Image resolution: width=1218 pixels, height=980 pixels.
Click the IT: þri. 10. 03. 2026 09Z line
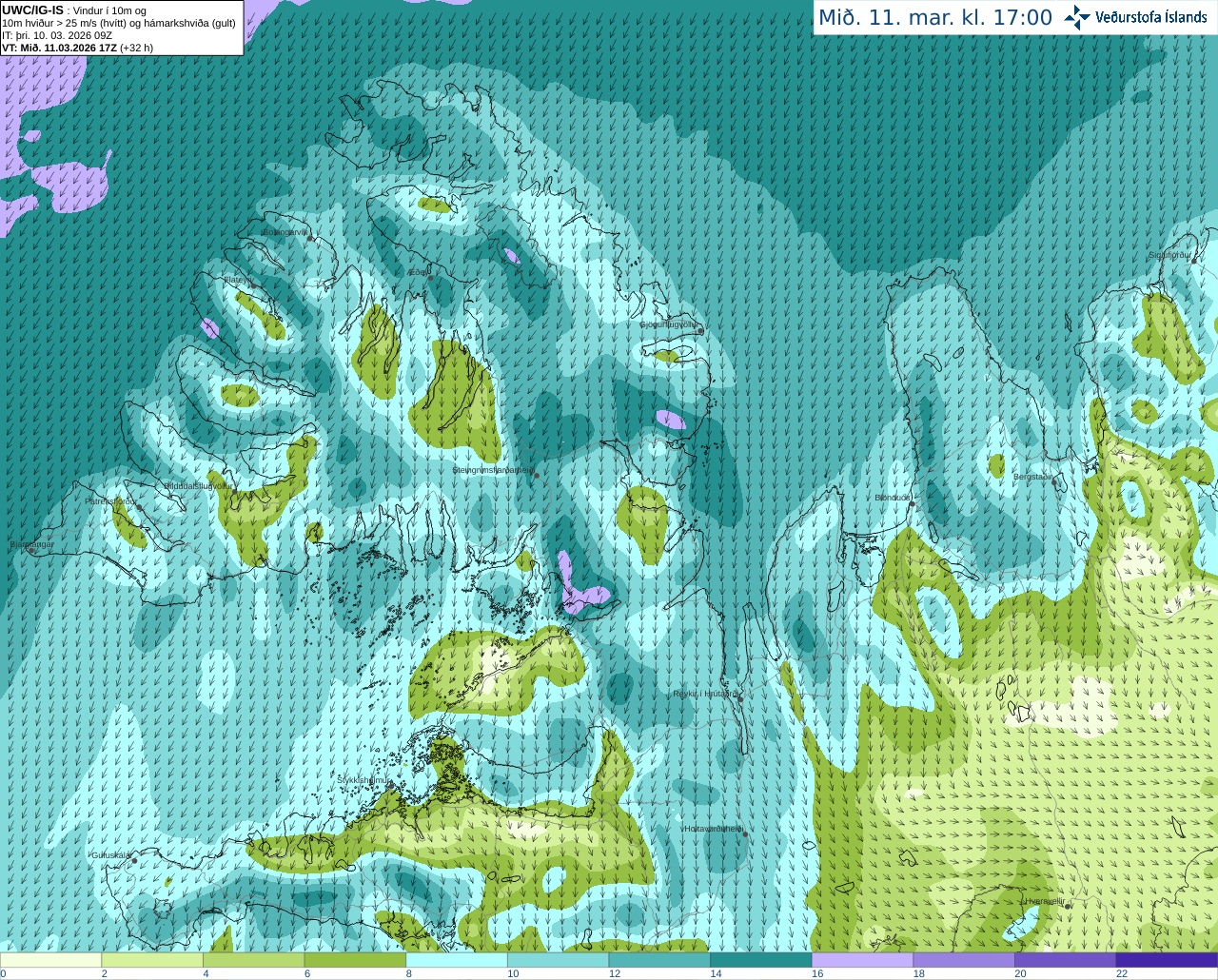click(x=57, y=35)
